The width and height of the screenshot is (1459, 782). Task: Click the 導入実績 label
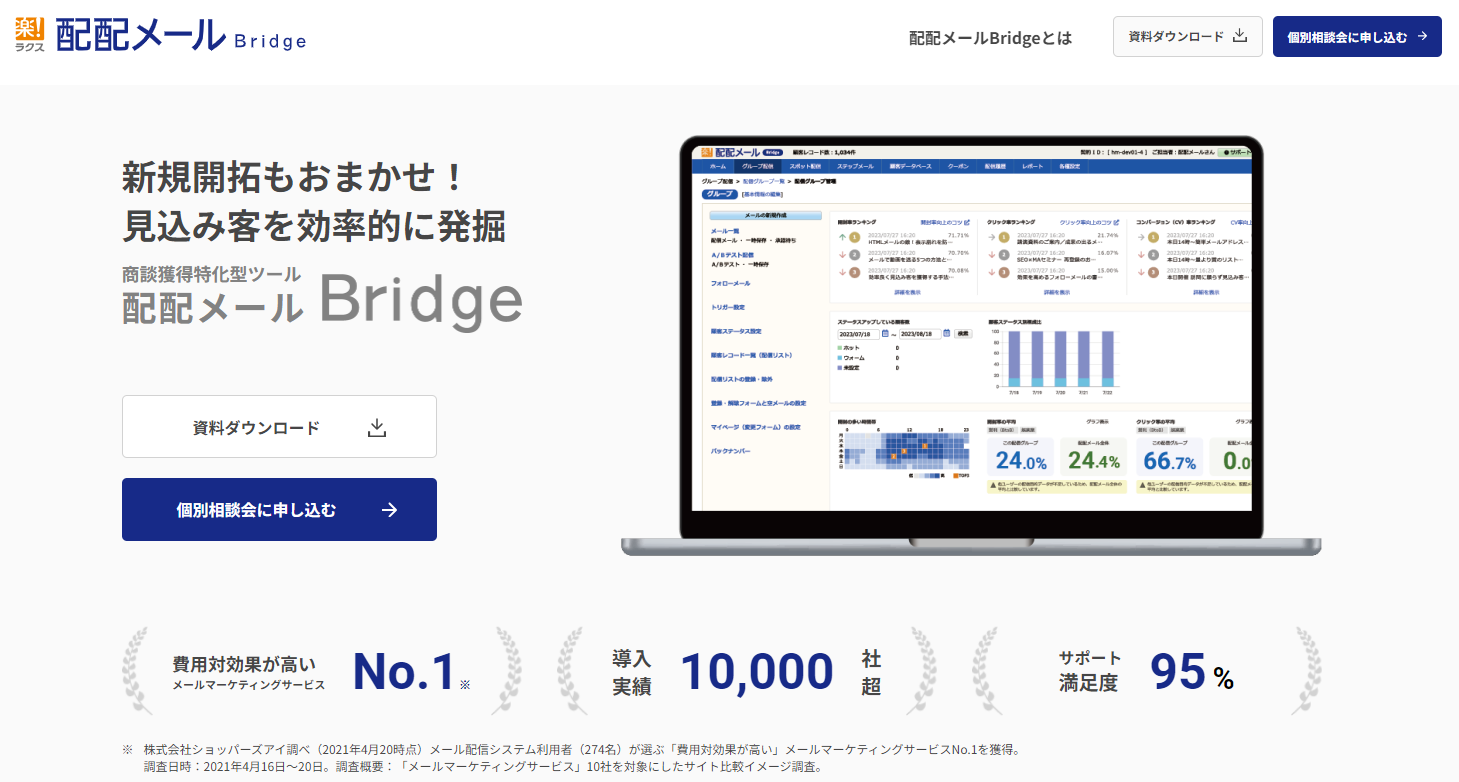click(632, 672)
